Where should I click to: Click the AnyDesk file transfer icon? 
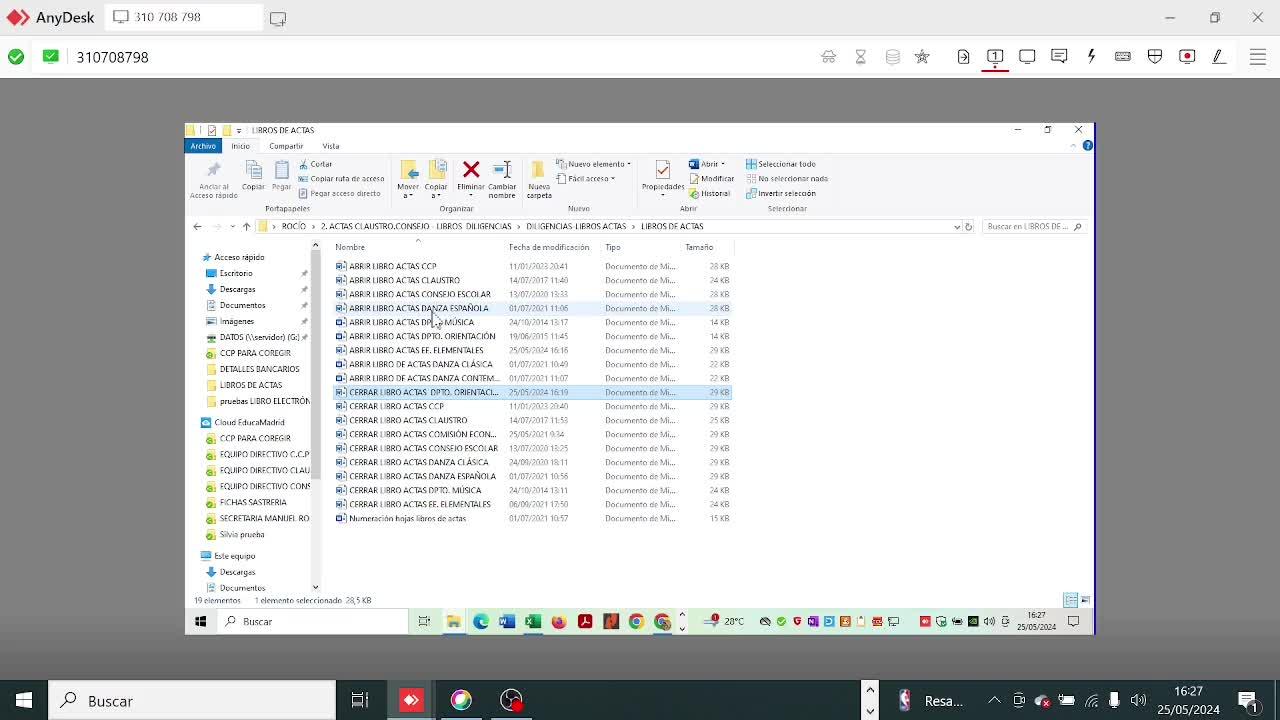tap(963, 57)
